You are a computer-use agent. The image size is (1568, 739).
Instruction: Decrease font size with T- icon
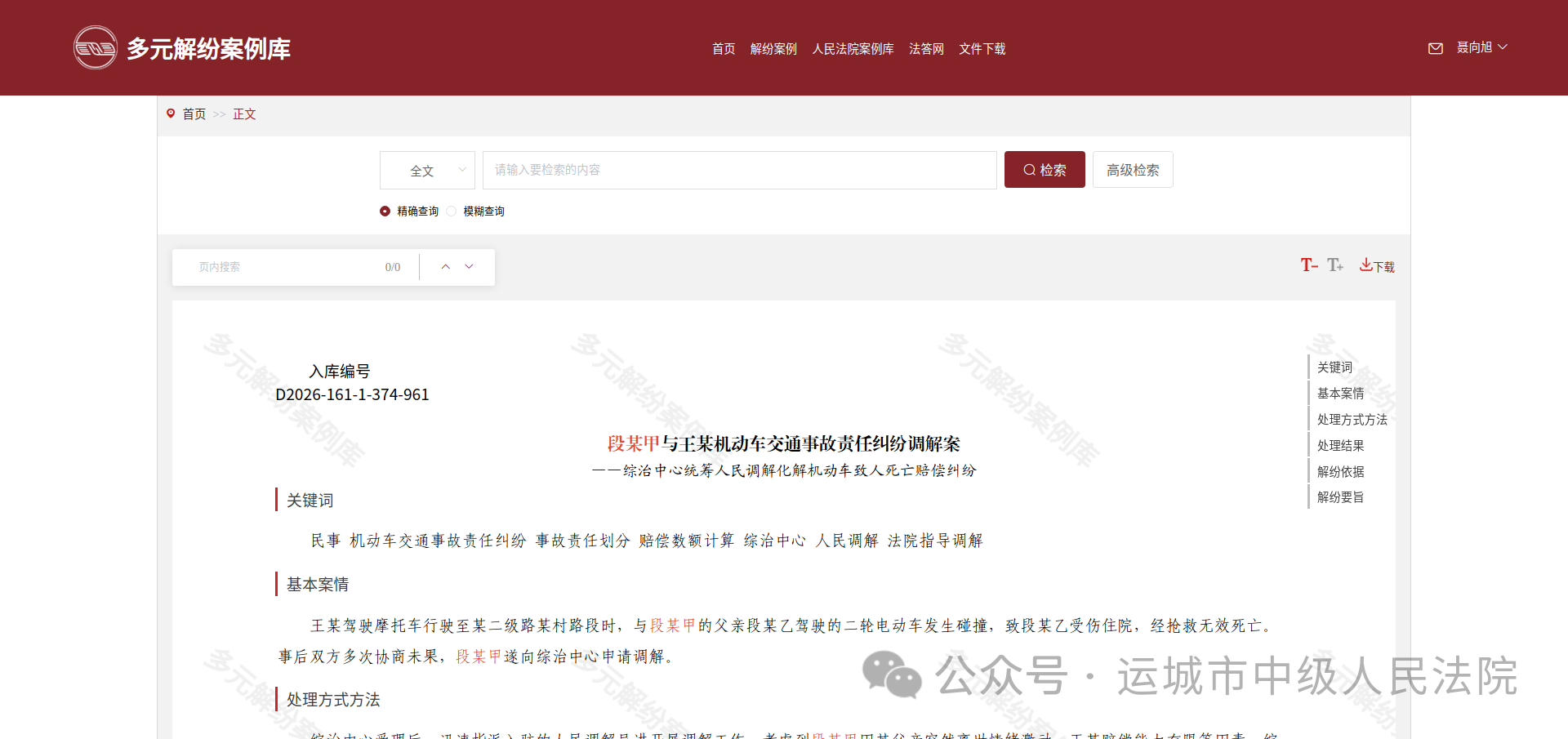(x=1309, y=265)
